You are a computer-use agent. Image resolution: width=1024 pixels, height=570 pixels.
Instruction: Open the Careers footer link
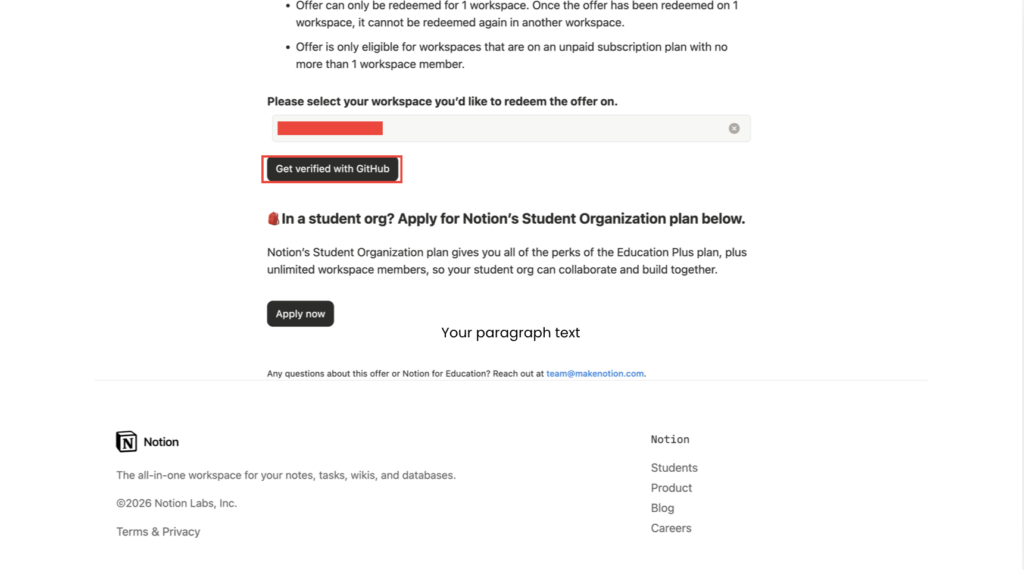[x=671, y=528]
